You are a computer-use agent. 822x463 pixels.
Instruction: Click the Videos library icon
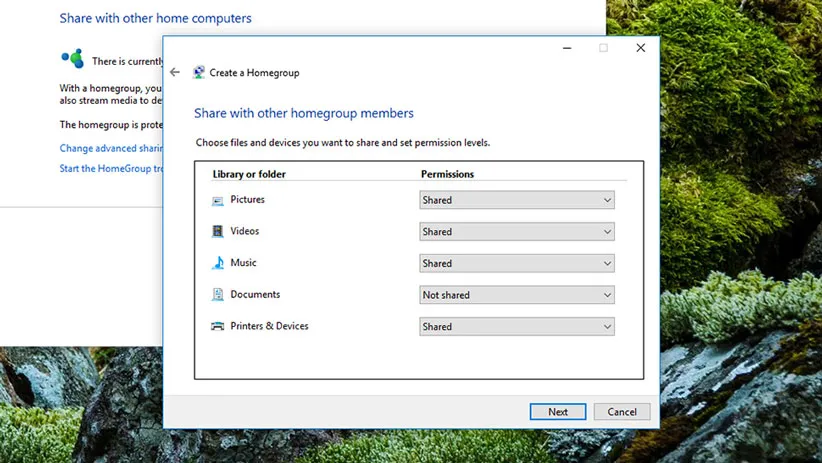(x=218, y=232)
